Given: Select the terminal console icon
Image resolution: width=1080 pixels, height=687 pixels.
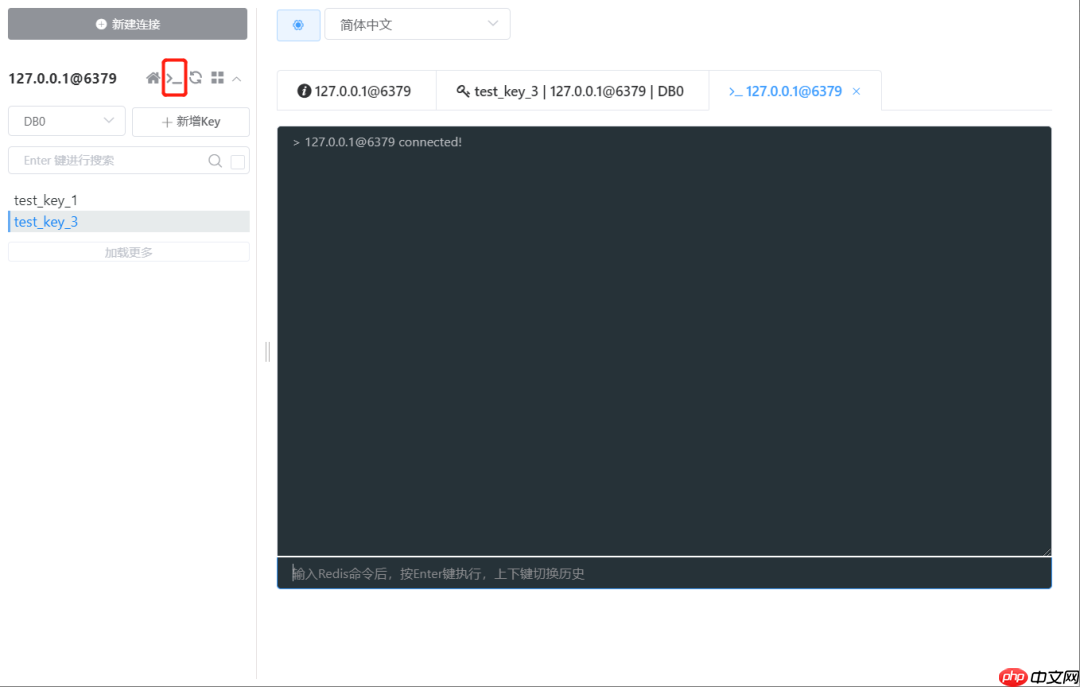Looking at the screenshot, I should click(x=175, y=78).
